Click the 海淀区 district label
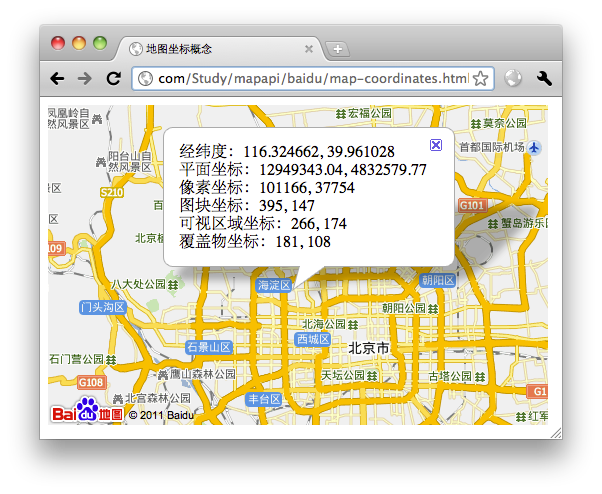This screenshot has width=602, height=494. [273, 285]
